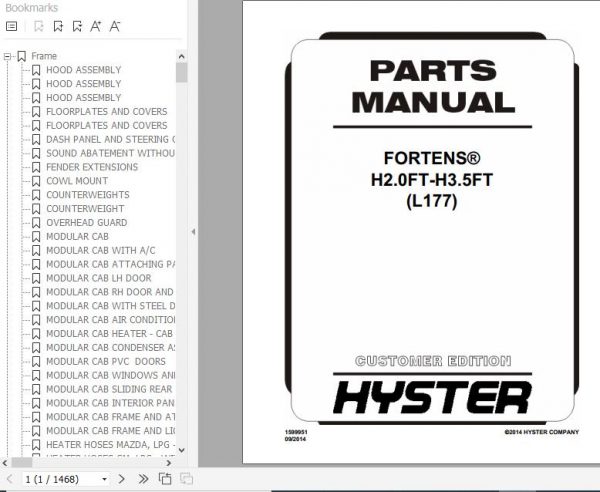Open the MODULAR CAB ATTACHING bookmark
Screen dimensions: 600x492
[110, 264]
